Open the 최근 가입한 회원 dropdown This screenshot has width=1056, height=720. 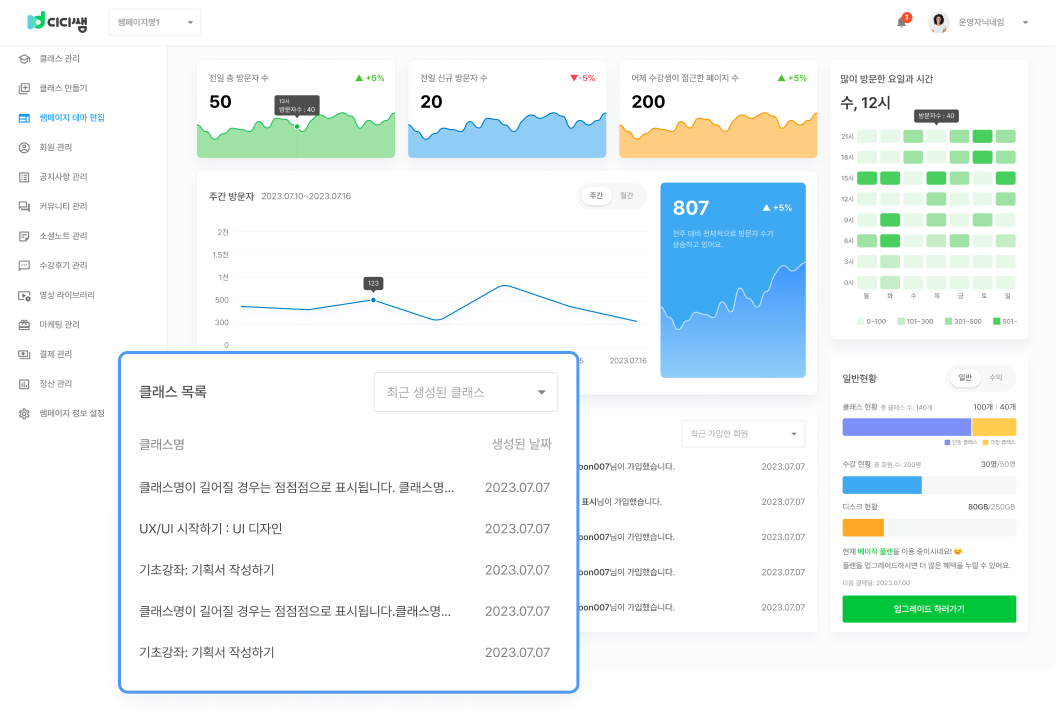click(743, 434)
